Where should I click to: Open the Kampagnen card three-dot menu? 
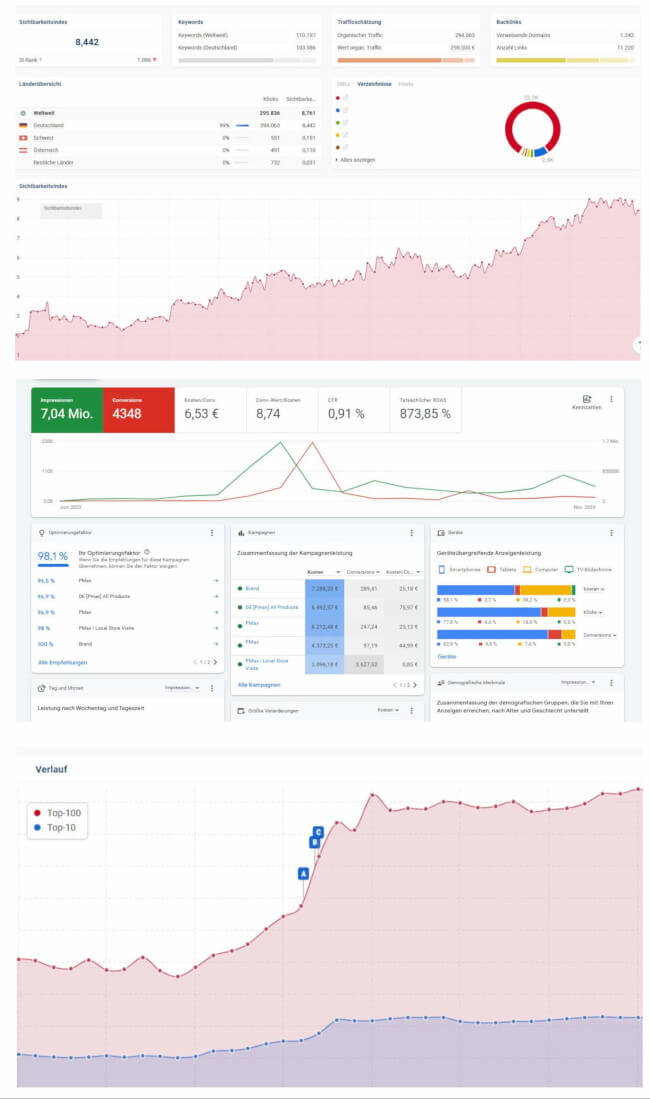coord(411,533)
